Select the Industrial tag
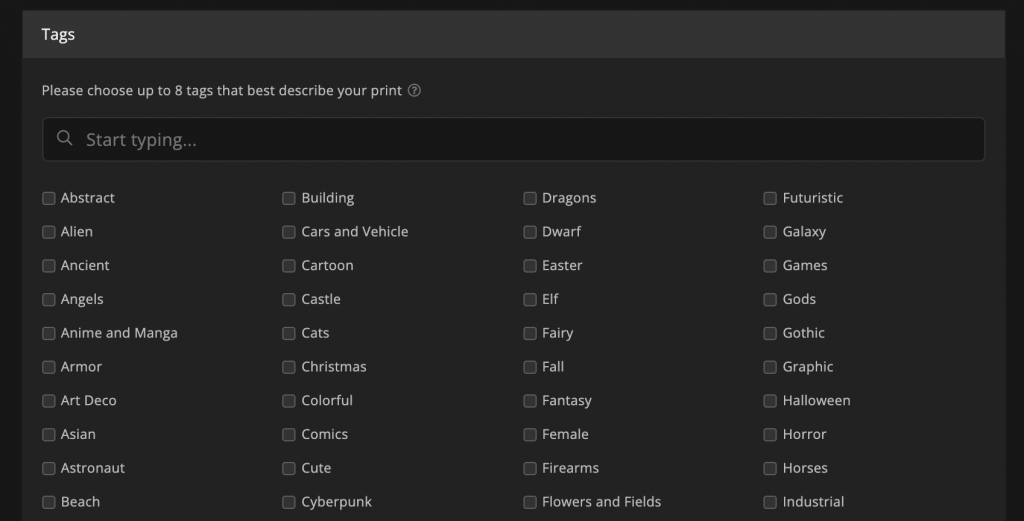The image size is (1024, 521). [770, 502]
